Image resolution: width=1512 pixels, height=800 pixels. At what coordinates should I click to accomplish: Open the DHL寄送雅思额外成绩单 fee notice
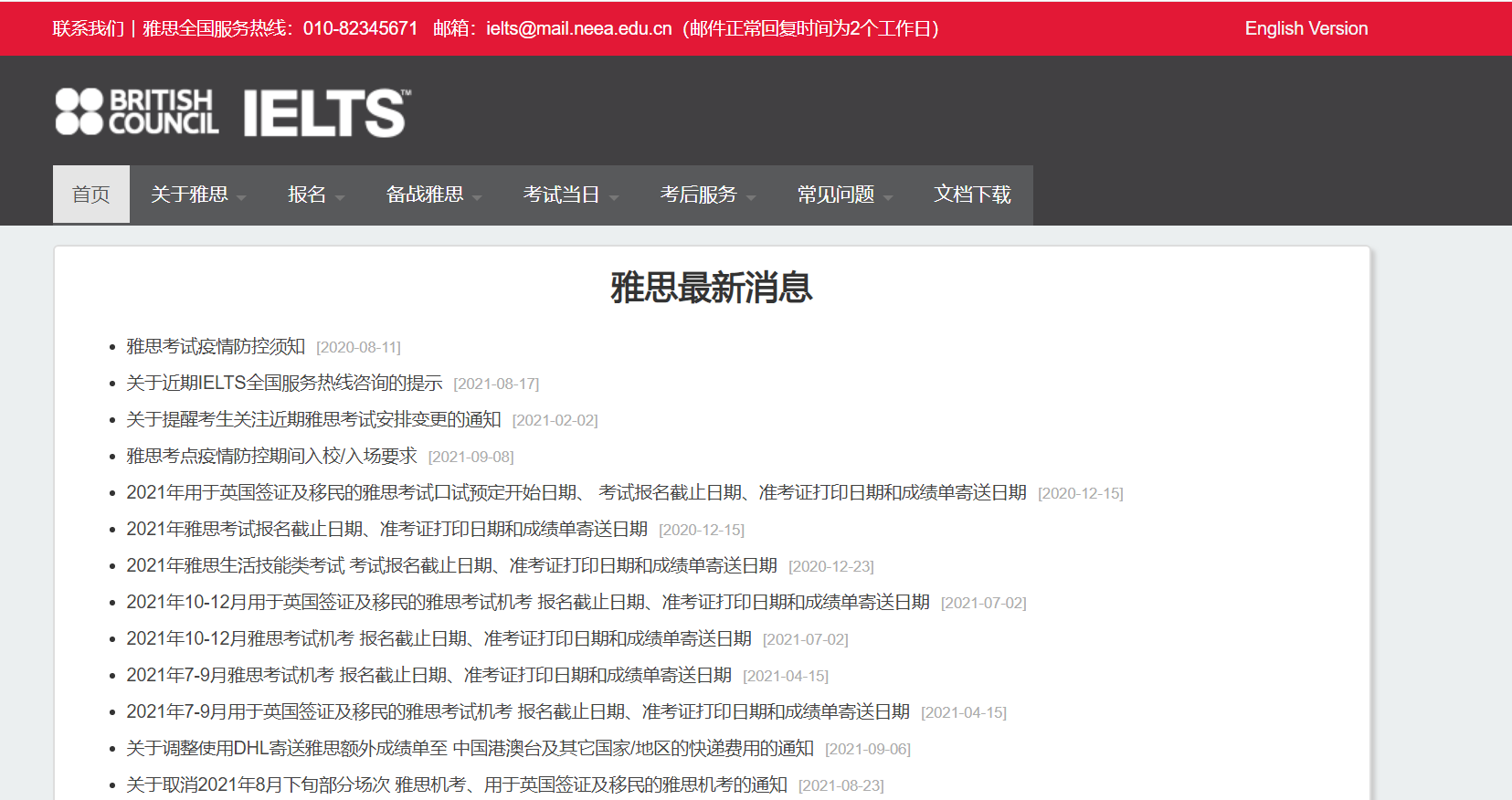pos(470,748)
